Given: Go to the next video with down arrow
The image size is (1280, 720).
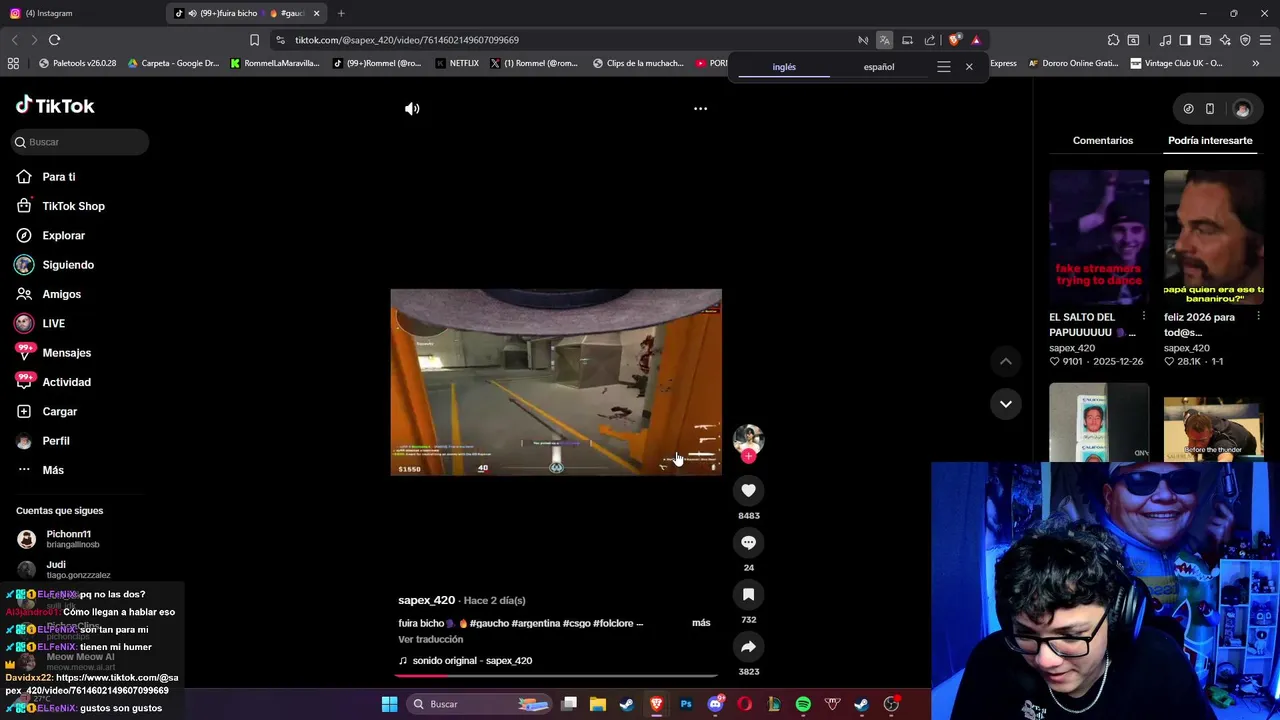Looking at the screenshot, I should 1006,404.
